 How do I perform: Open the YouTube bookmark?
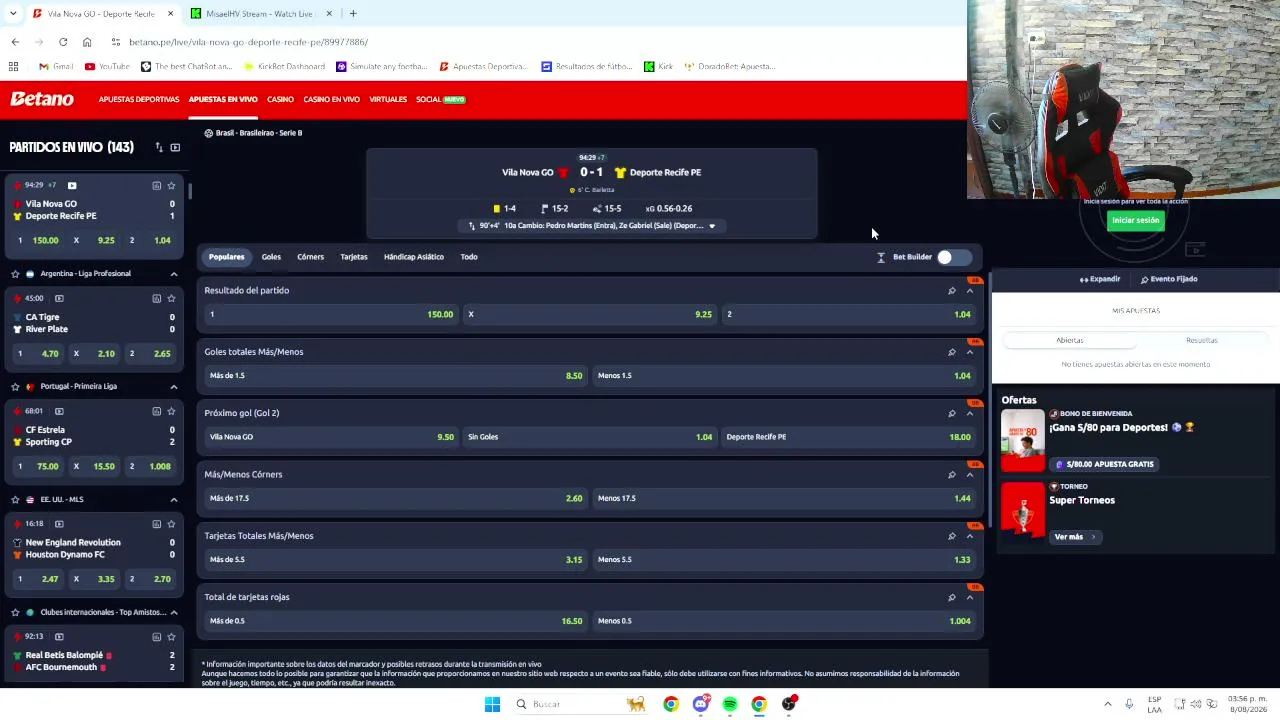pyautogui.click(x=107, y=67)
